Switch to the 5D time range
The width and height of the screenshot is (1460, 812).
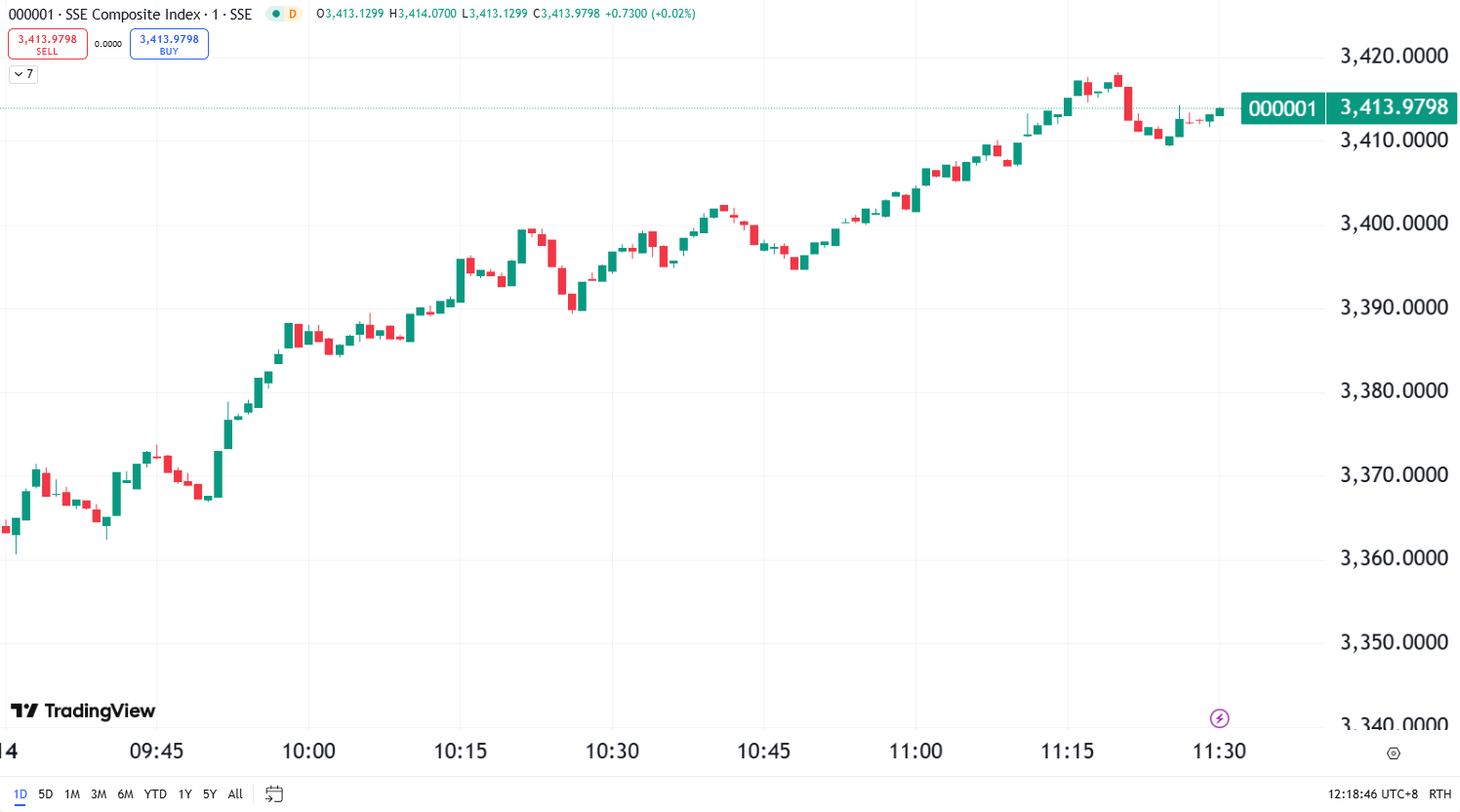(46, 793)
